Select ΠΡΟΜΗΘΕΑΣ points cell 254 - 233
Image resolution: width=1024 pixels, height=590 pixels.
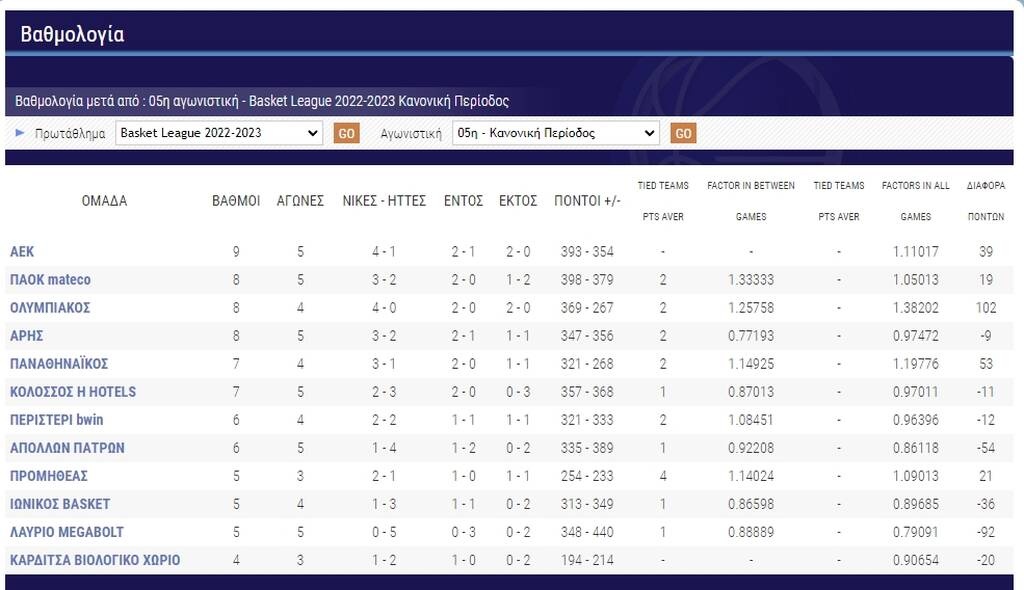(x=587, y=476)
